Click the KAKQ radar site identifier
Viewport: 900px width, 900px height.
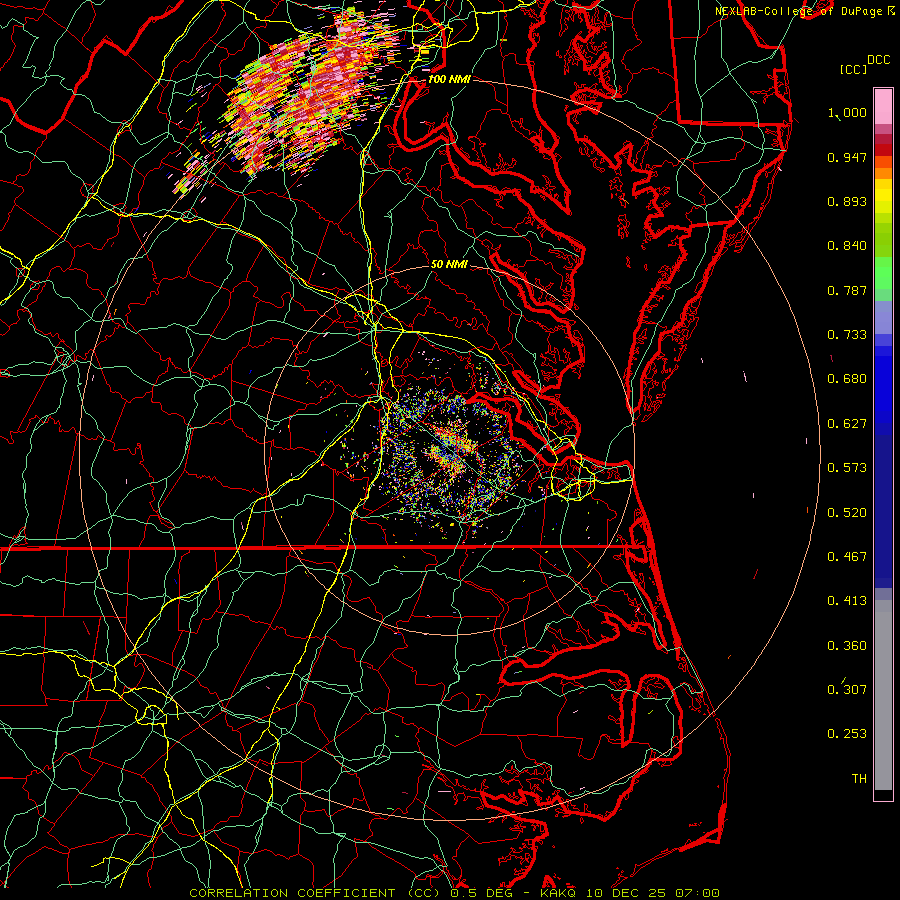coord(560,893)
